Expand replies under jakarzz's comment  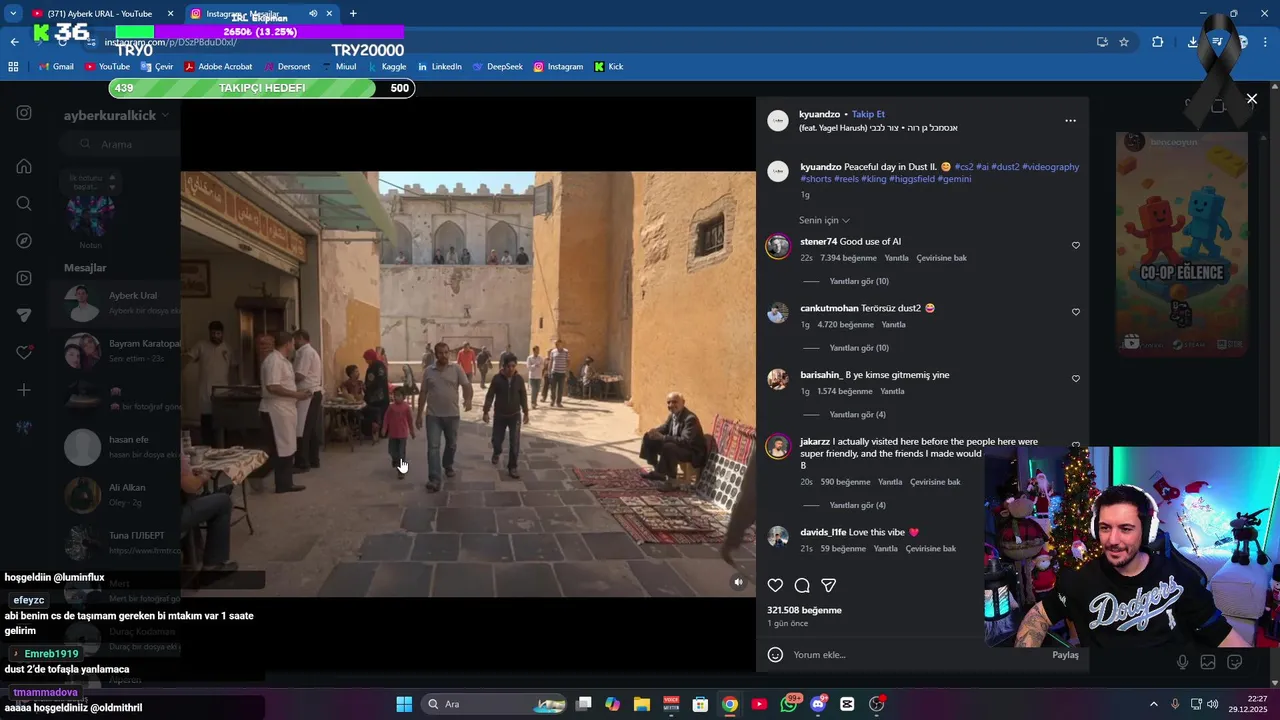(857, 506)
